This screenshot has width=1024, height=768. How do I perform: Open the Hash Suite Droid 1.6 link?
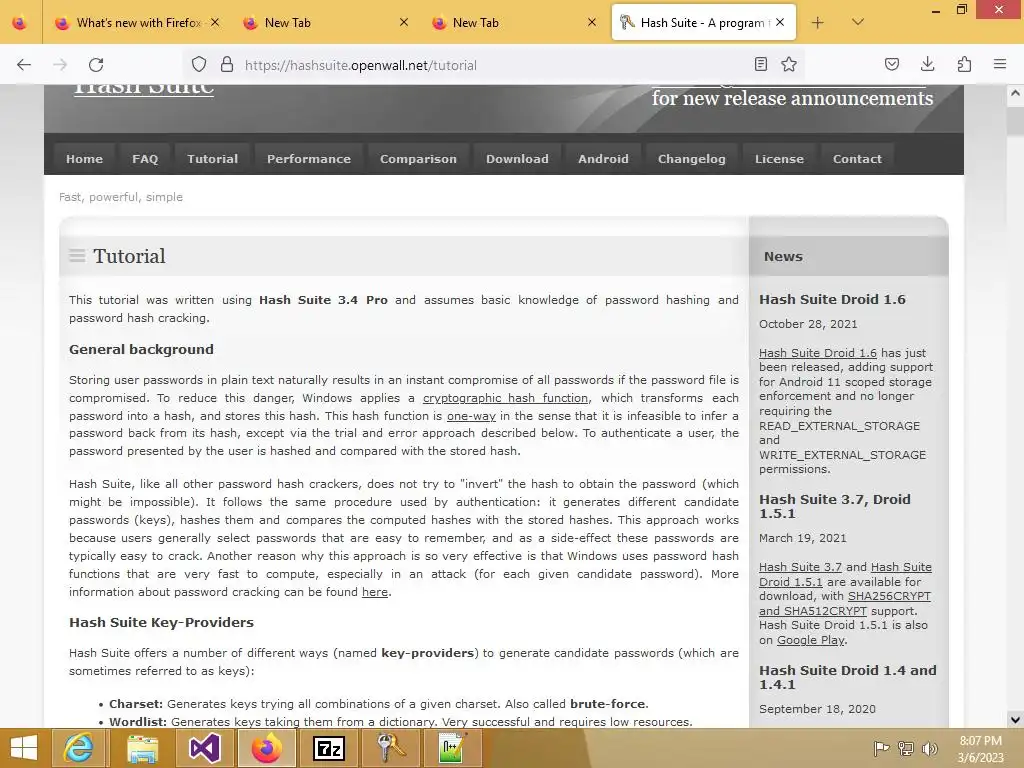(x=818, y=353)
